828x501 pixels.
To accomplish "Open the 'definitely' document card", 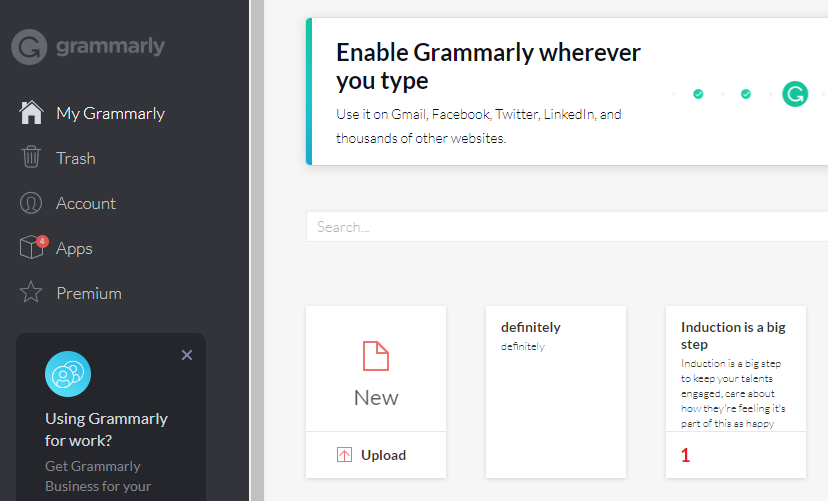I will [x=556, y=392].
